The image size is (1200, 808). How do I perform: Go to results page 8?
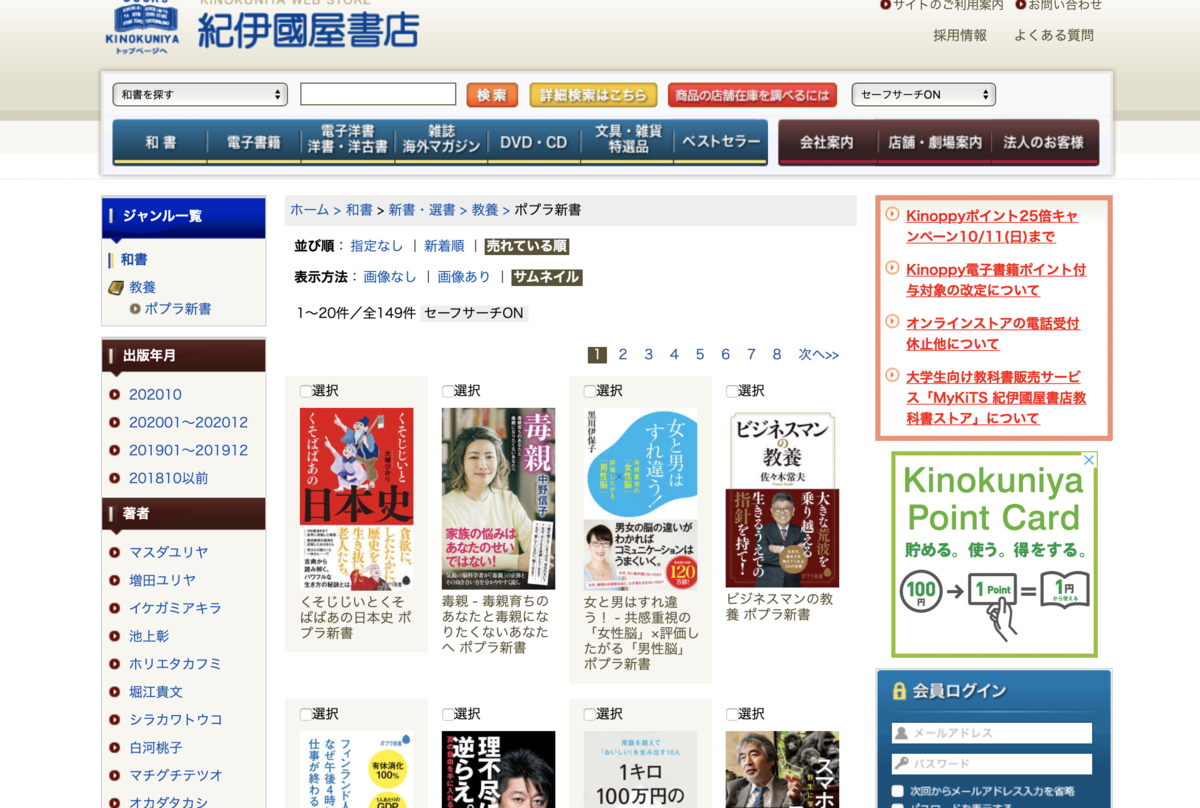coord(777,354)
